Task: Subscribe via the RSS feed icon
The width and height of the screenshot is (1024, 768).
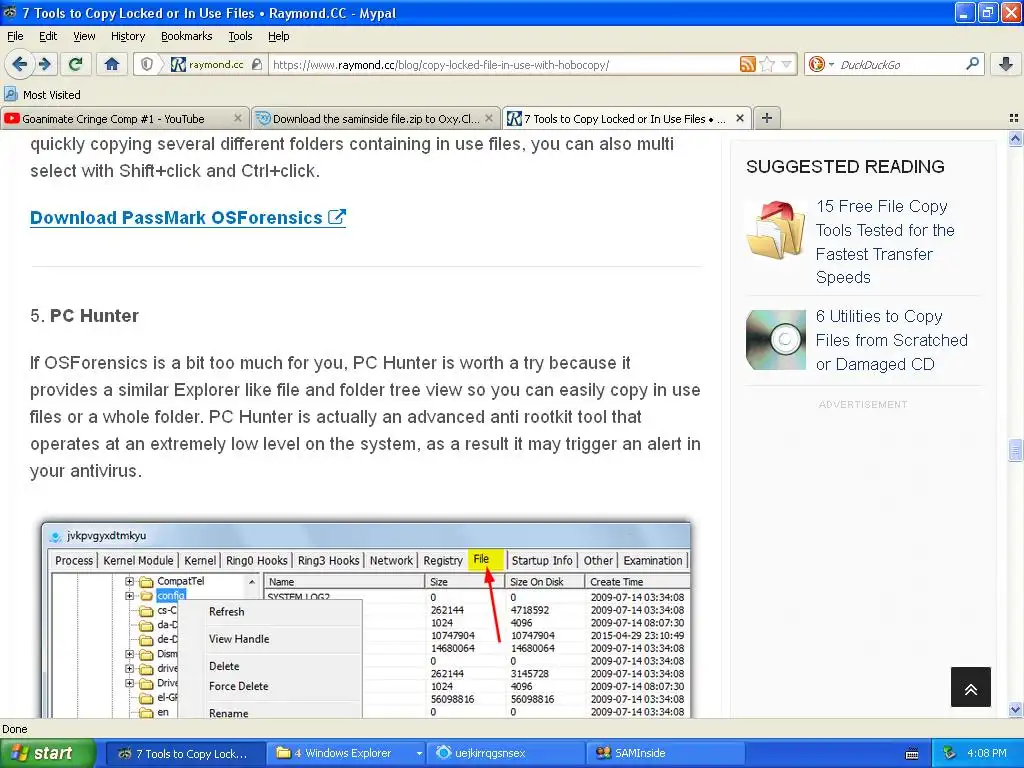Action: 747,64
